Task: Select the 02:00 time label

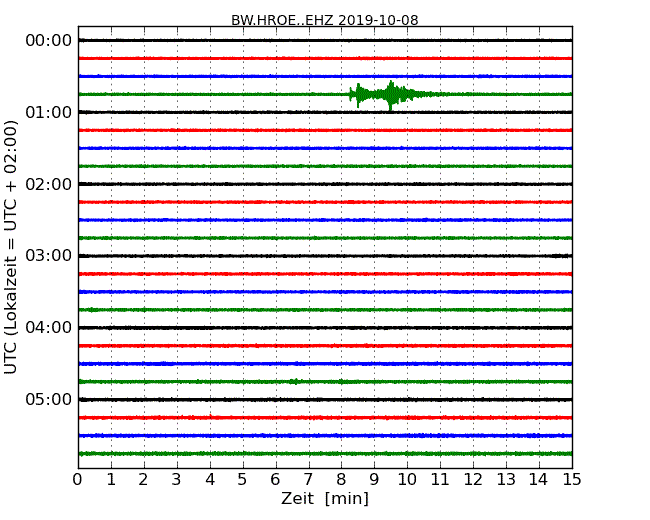Action: [49, 184]
